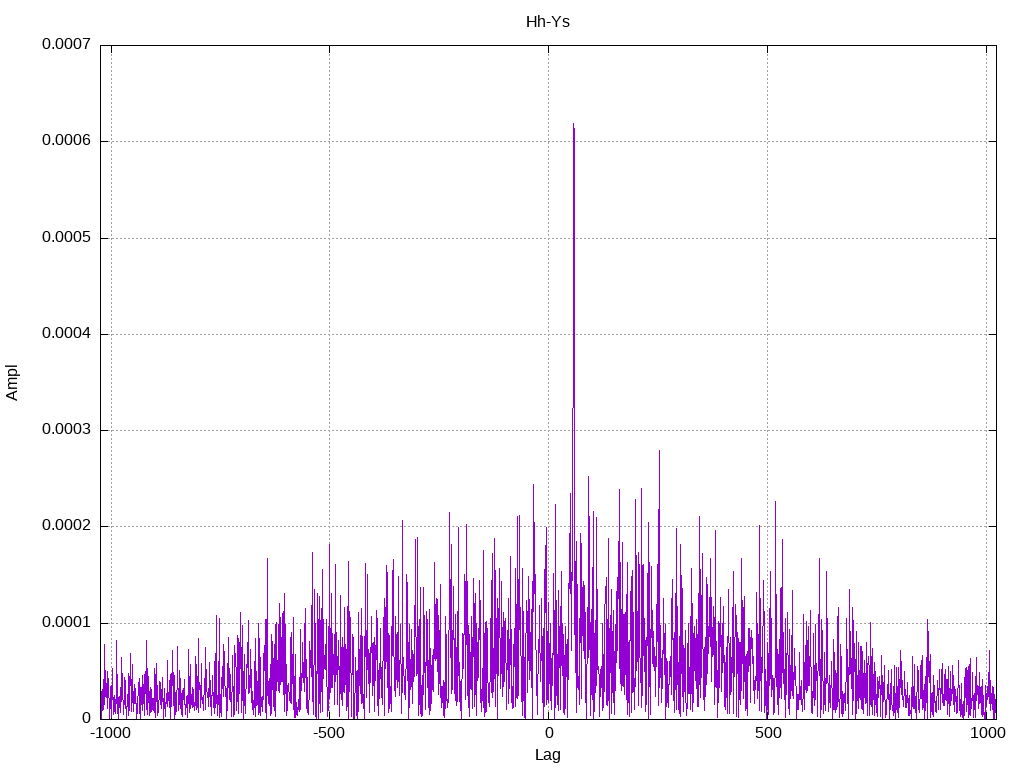
Task: Click the -1000 X-axis tick label
Action: pyautogui.click(x=110, y=733)
